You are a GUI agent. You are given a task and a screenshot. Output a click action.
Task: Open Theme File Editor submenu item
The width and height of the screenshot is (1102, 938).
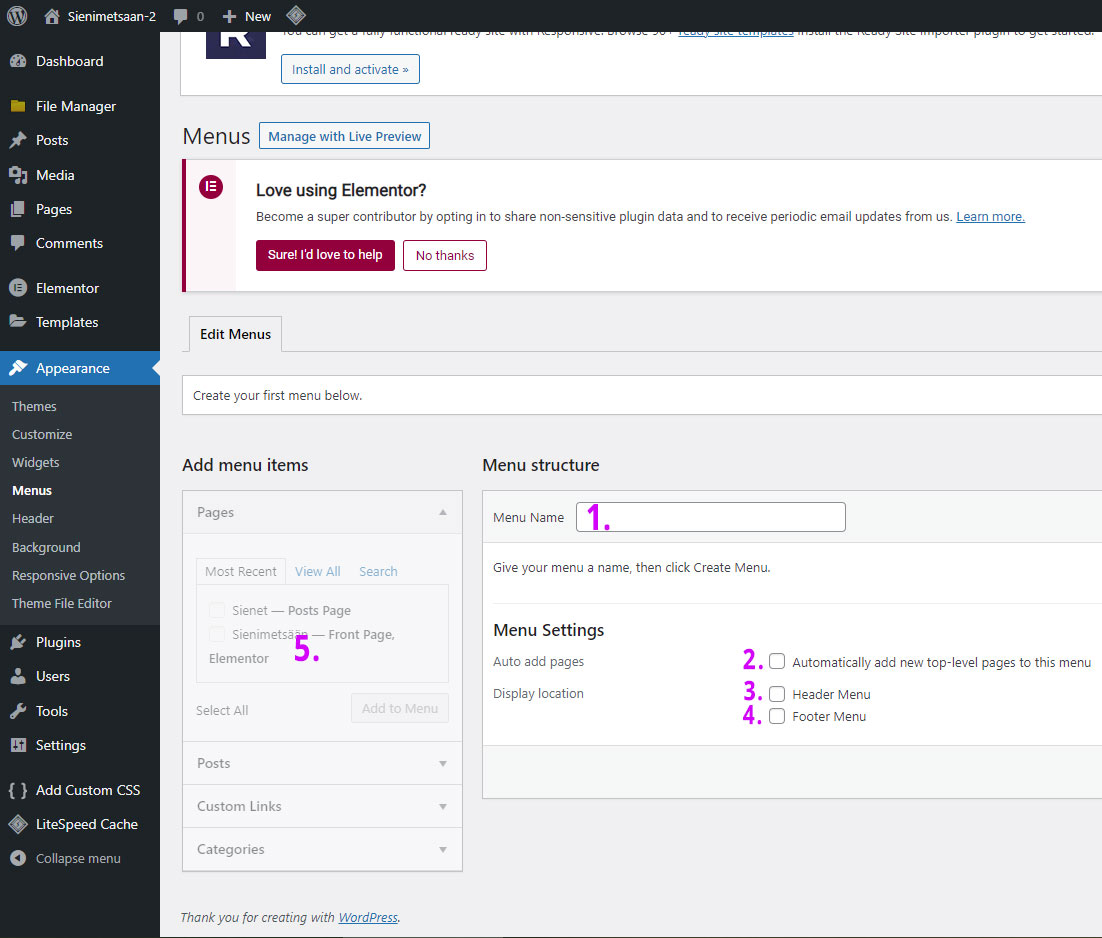pyautogui.click(x=61, y=604)
